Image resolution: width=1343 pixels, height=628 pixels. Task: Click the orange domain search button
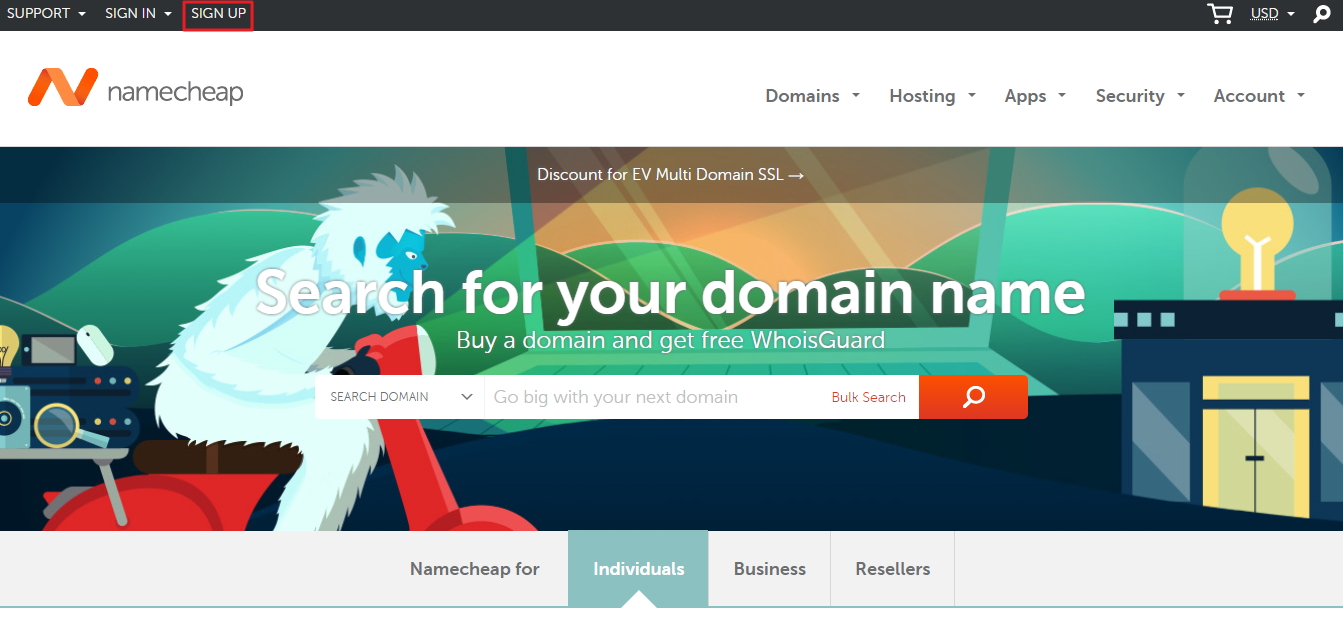coord(973,397)
